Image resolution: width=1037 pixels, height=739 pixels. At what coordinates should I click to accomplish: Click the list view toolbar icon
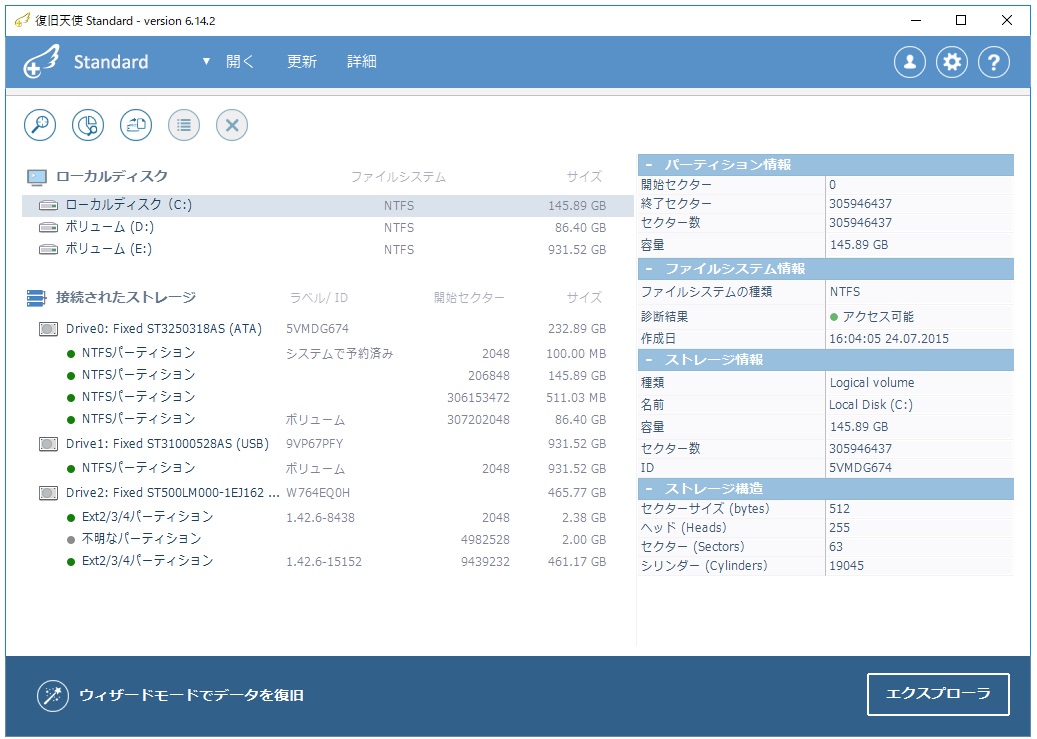184,125
